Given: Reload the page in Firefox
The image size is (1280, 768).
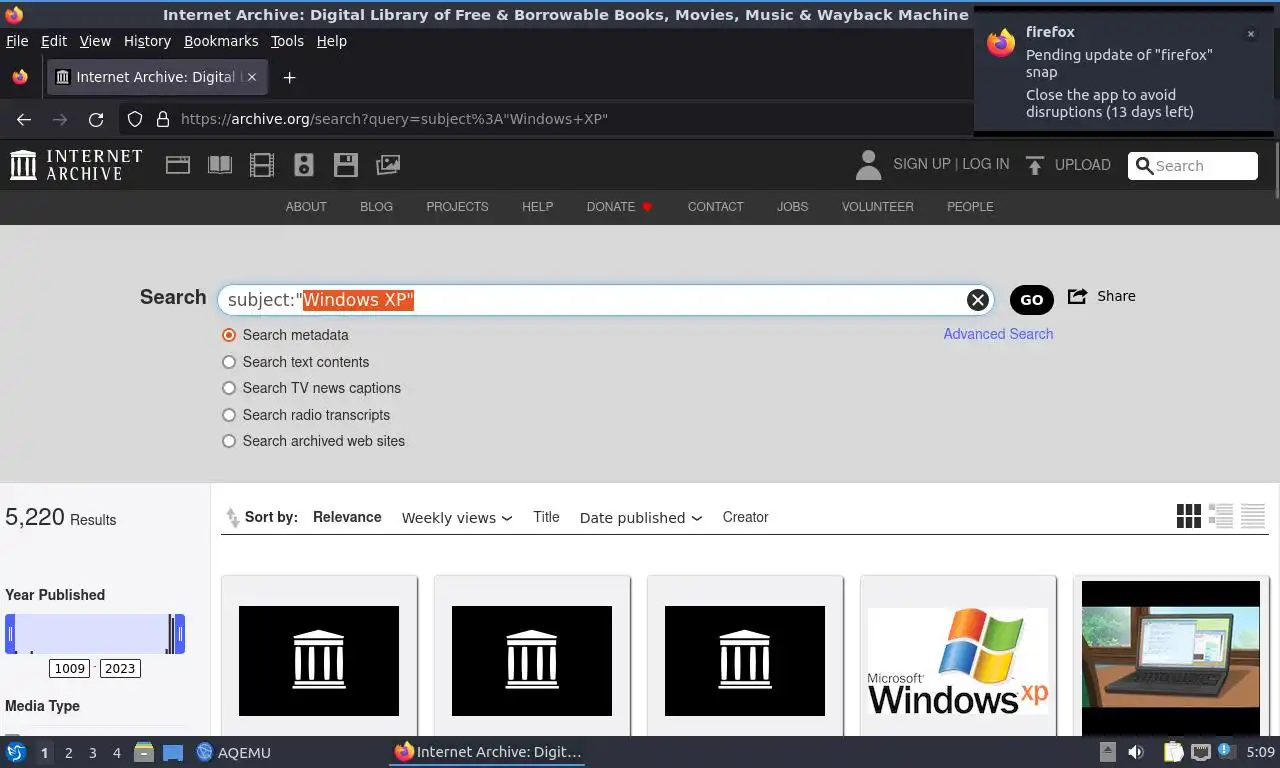Looking at the screenshot, I should 96,119.
